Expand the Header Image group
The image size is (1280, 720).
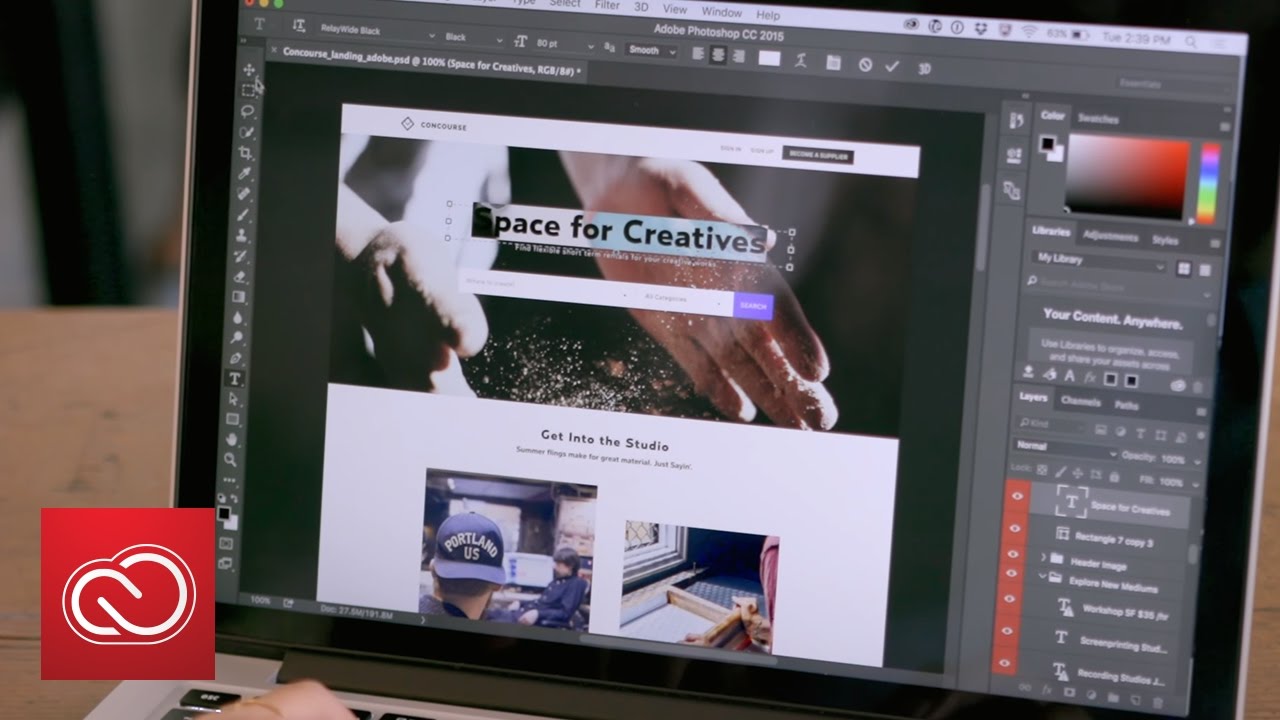tap(1044, 557)
